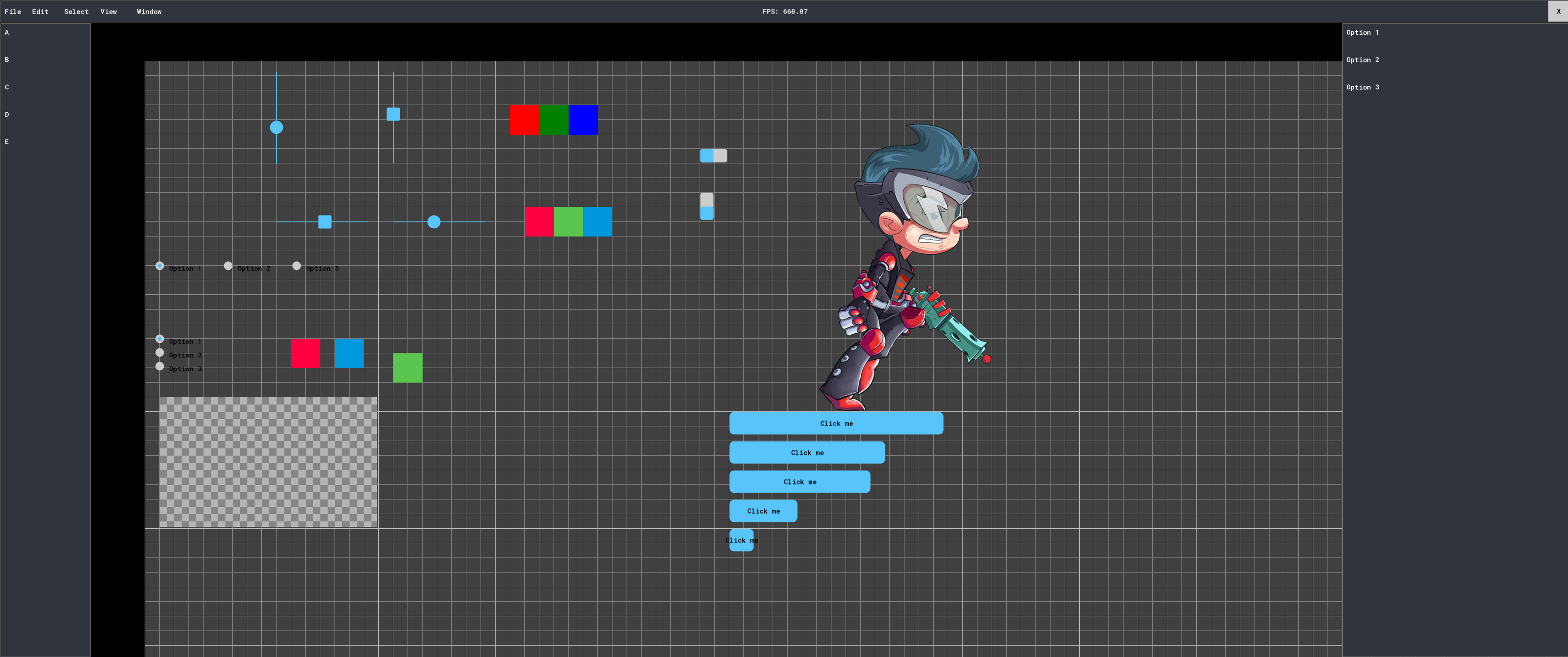Viewport: 1568px width, 657px height.
Task: Open the Select menu
Action: (76, 11)
